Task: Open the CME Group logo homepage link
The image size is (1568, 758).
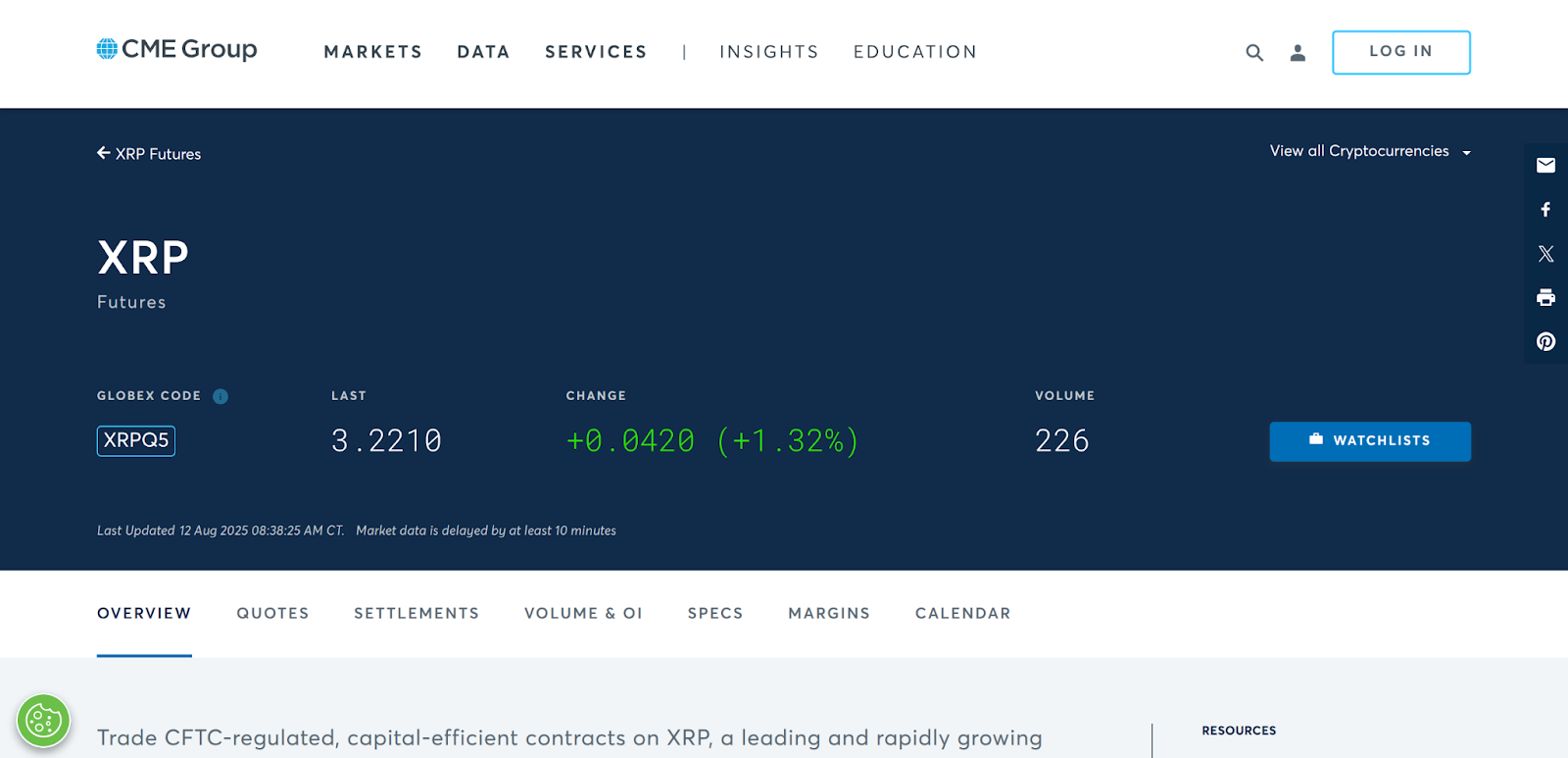Action: coord(176,49)
